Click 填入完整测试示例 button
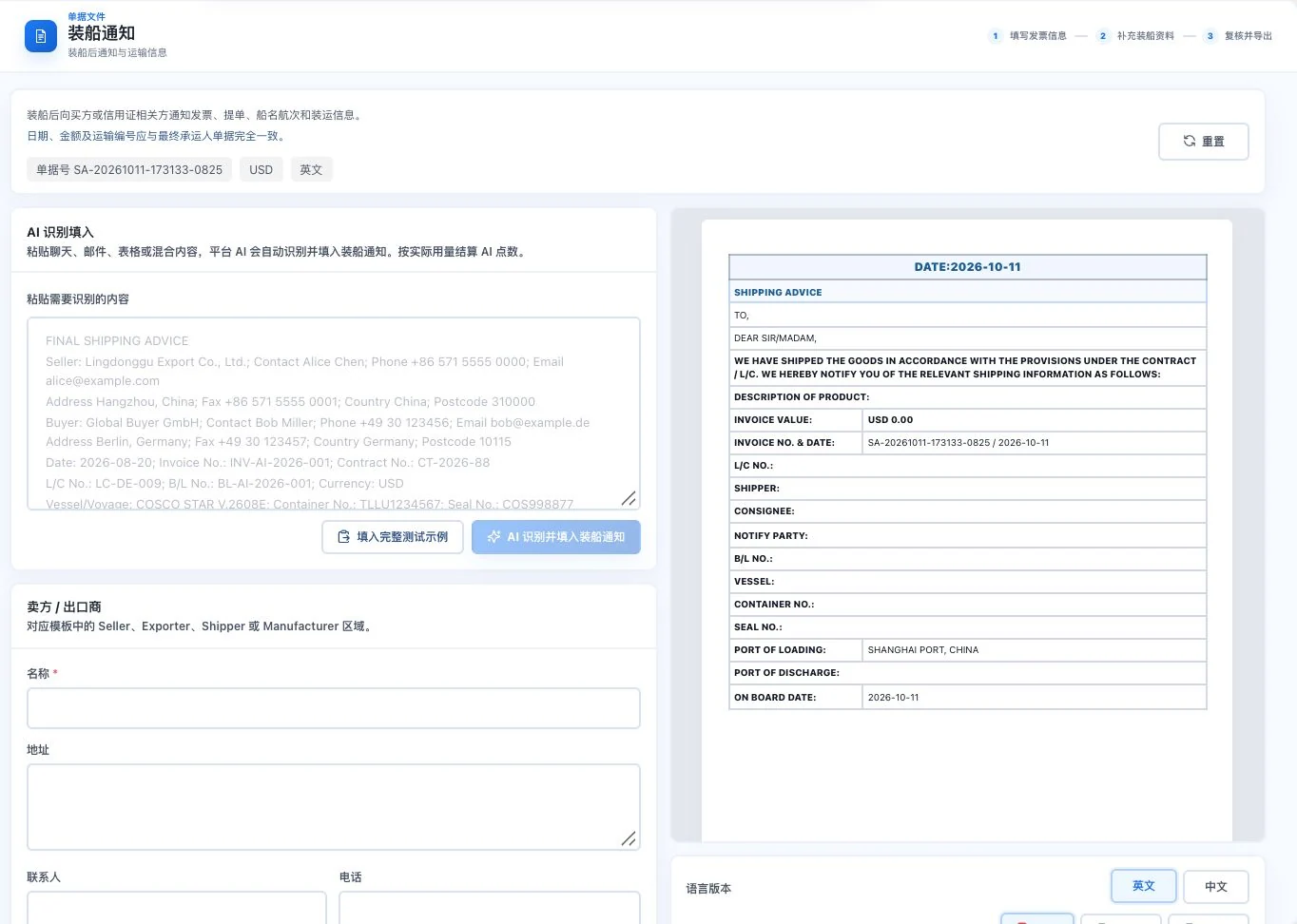The width and height of the screenshot is (1297, 924). (x=393, y=537)
